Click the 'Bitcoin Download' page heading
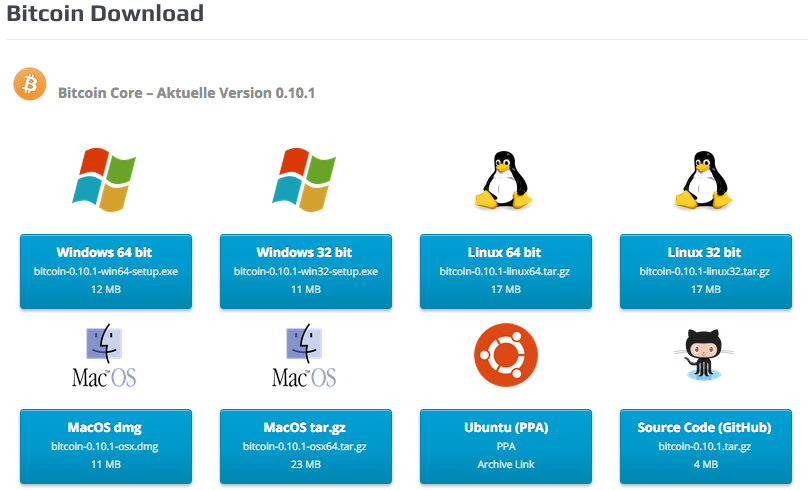 pos(105,13)
